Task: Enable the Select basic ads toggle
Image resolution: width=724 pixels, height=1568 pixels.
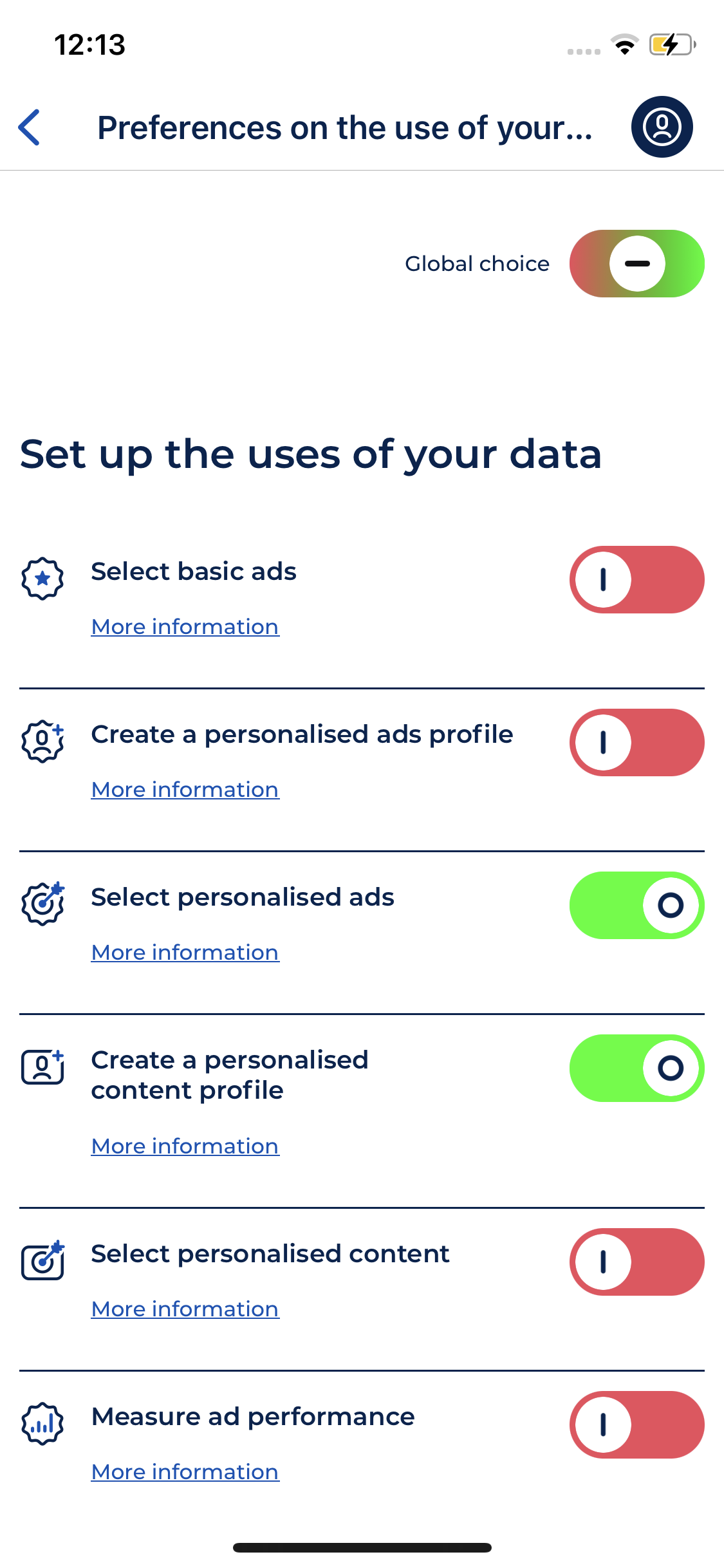Action: point(636,580)
